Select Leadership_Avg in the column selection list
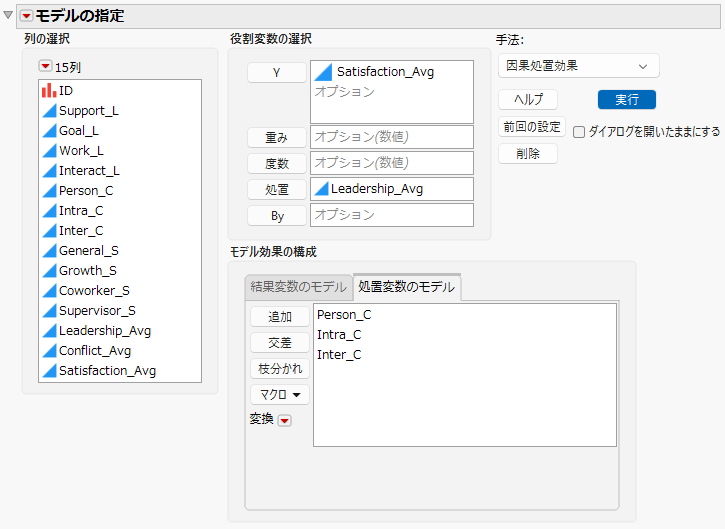 tap(105, 331)
